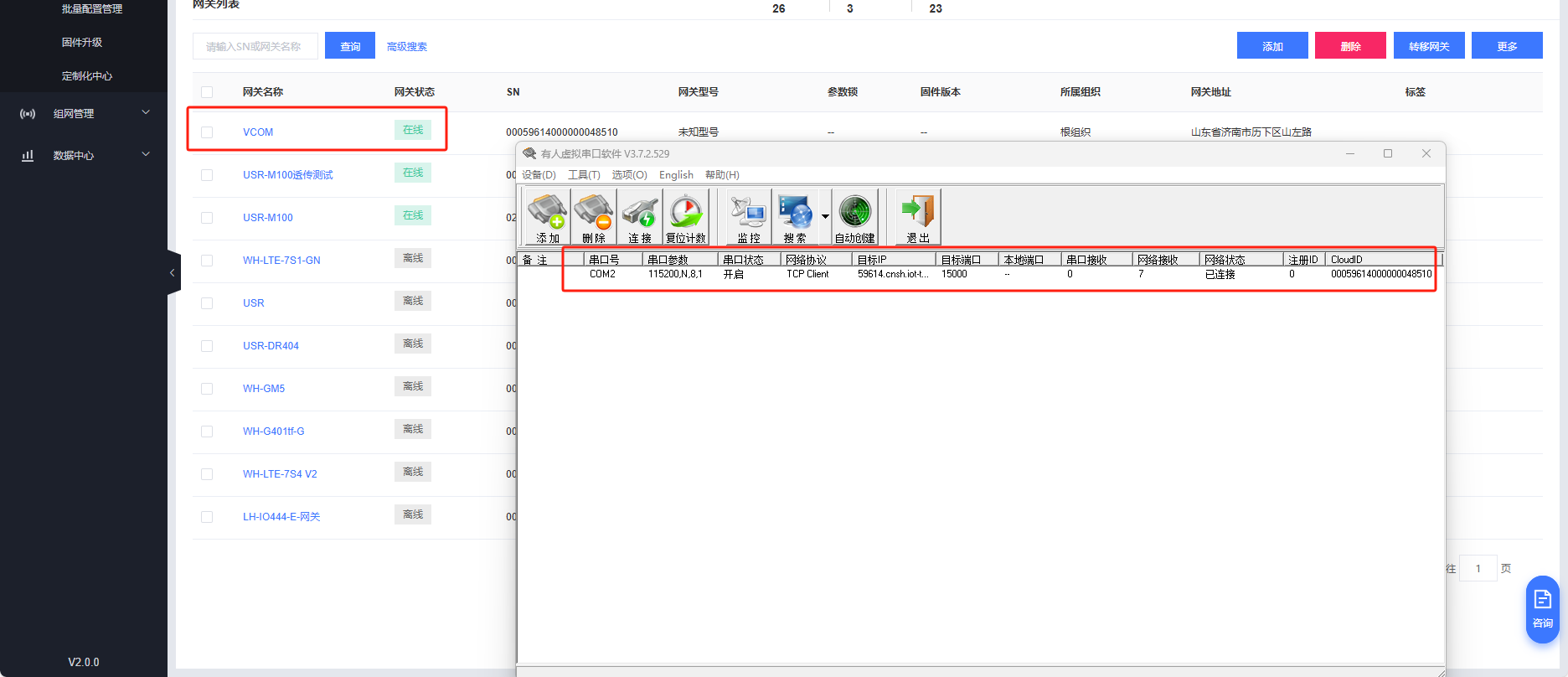This screenshot has height=677, width=1568.
Task: Open the 高级搜索 advanced search link
Action: pos(407,47)
